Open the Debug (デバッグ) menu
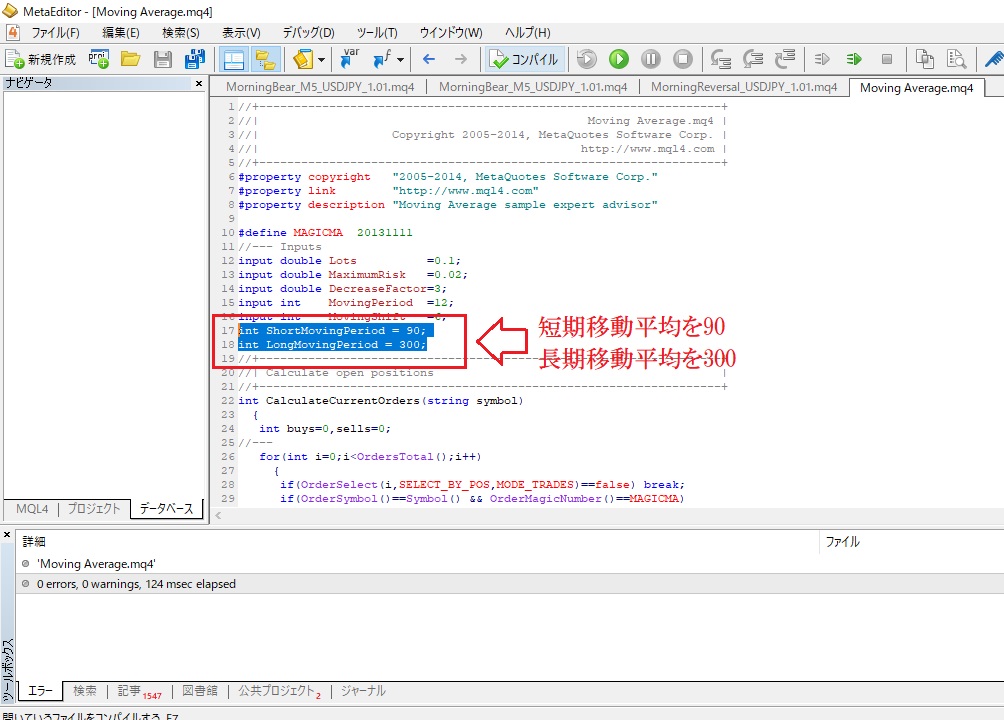Image resolution: width=1004 pixels, height=720 pixels. (x=309, y=33)
